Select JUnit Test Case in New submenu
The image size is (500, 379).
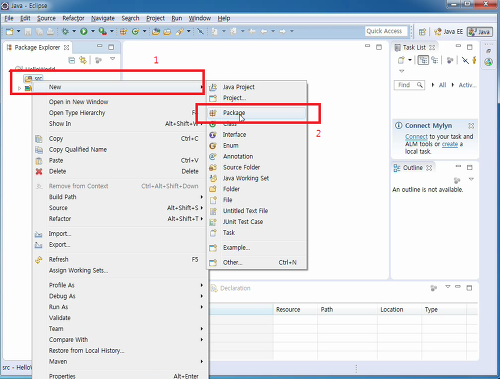click(x=257, y=222)
